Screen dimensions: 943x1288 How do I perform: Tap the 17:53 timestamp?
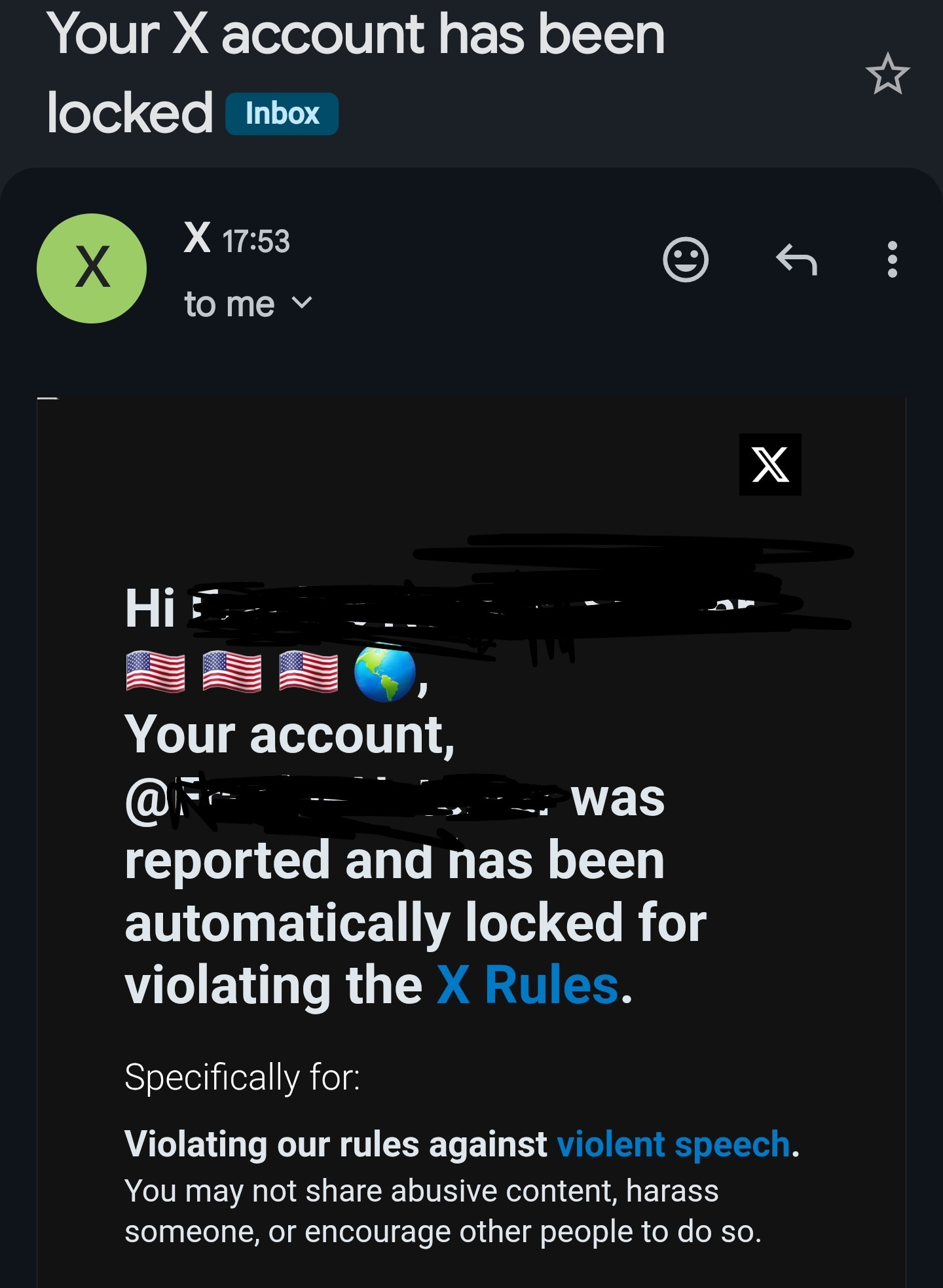point(256,241)
